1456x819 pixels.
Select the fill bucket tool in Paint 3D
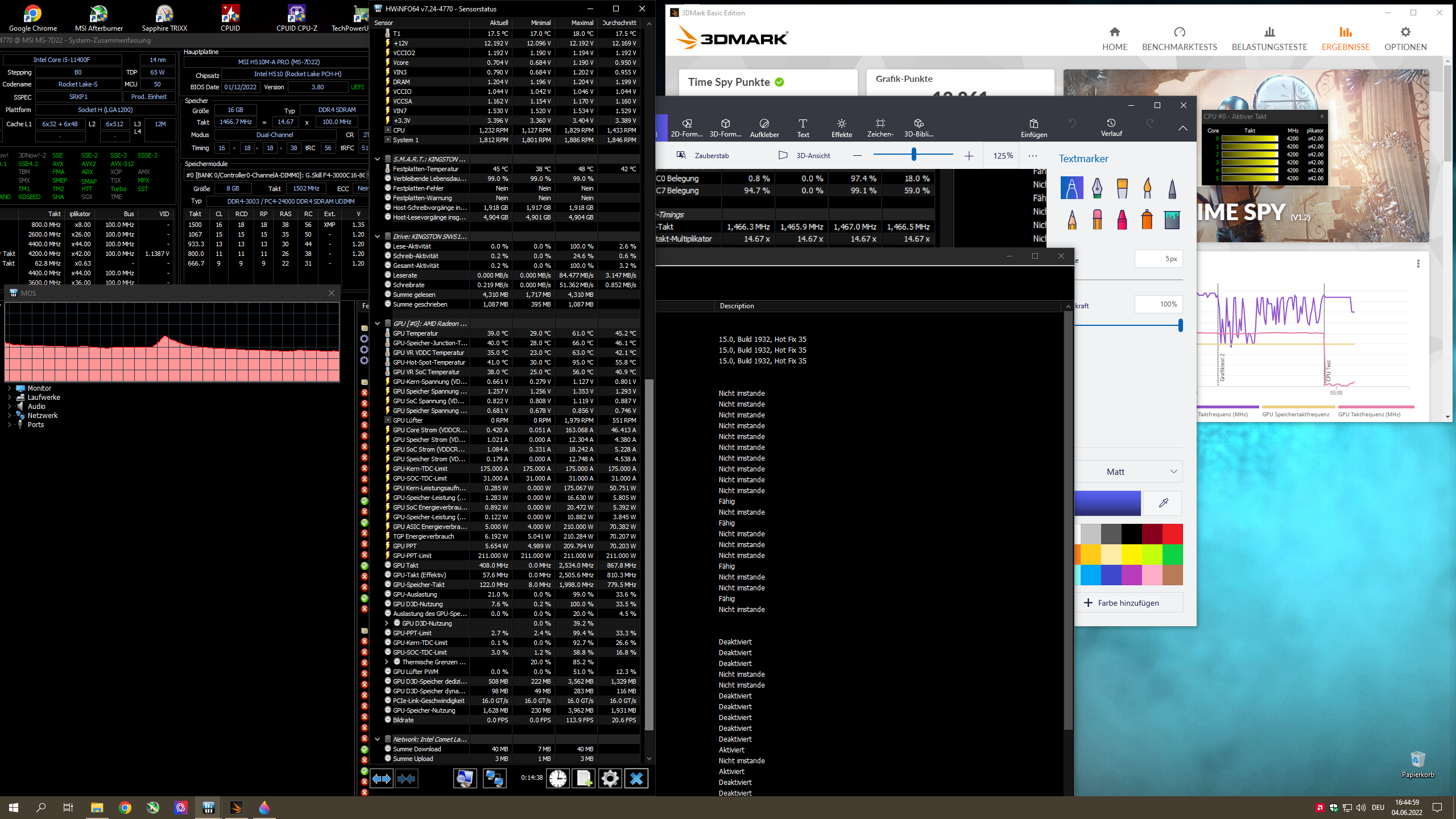(x=1172, y=219)
